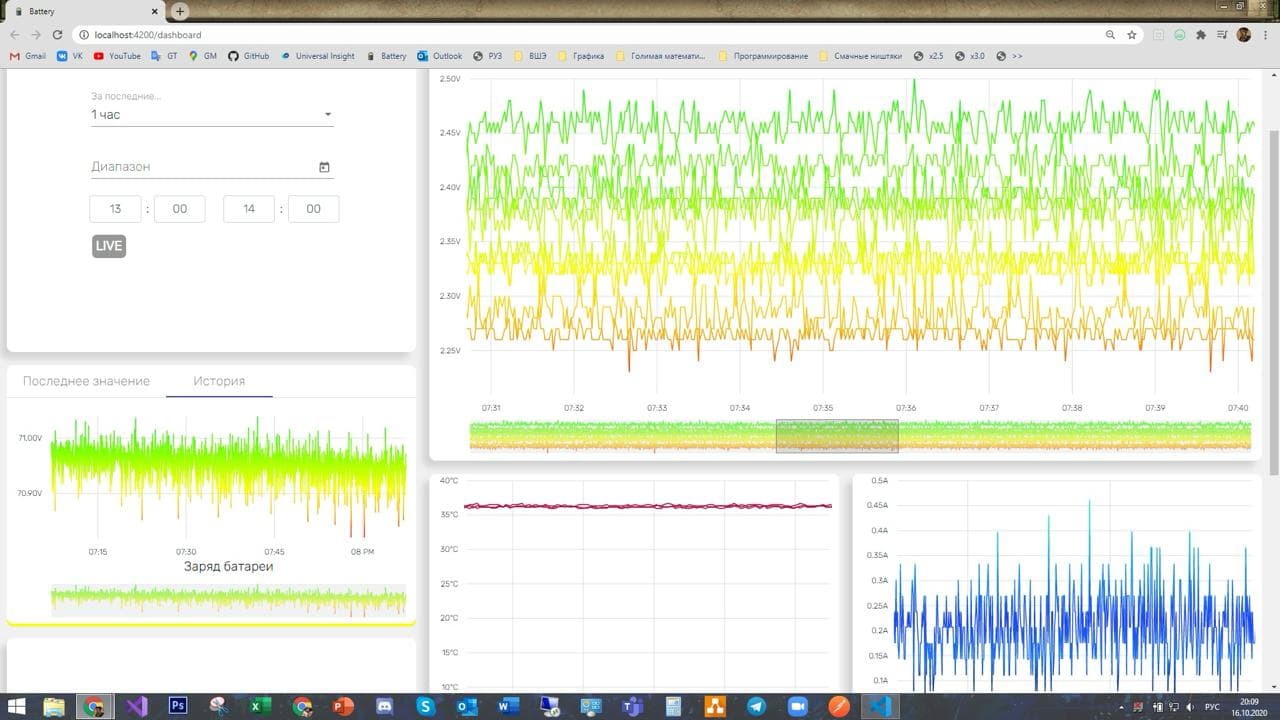Open the Windows Start menu
1280x720 pixels.
pyautogui.click(x=18, y=706)
